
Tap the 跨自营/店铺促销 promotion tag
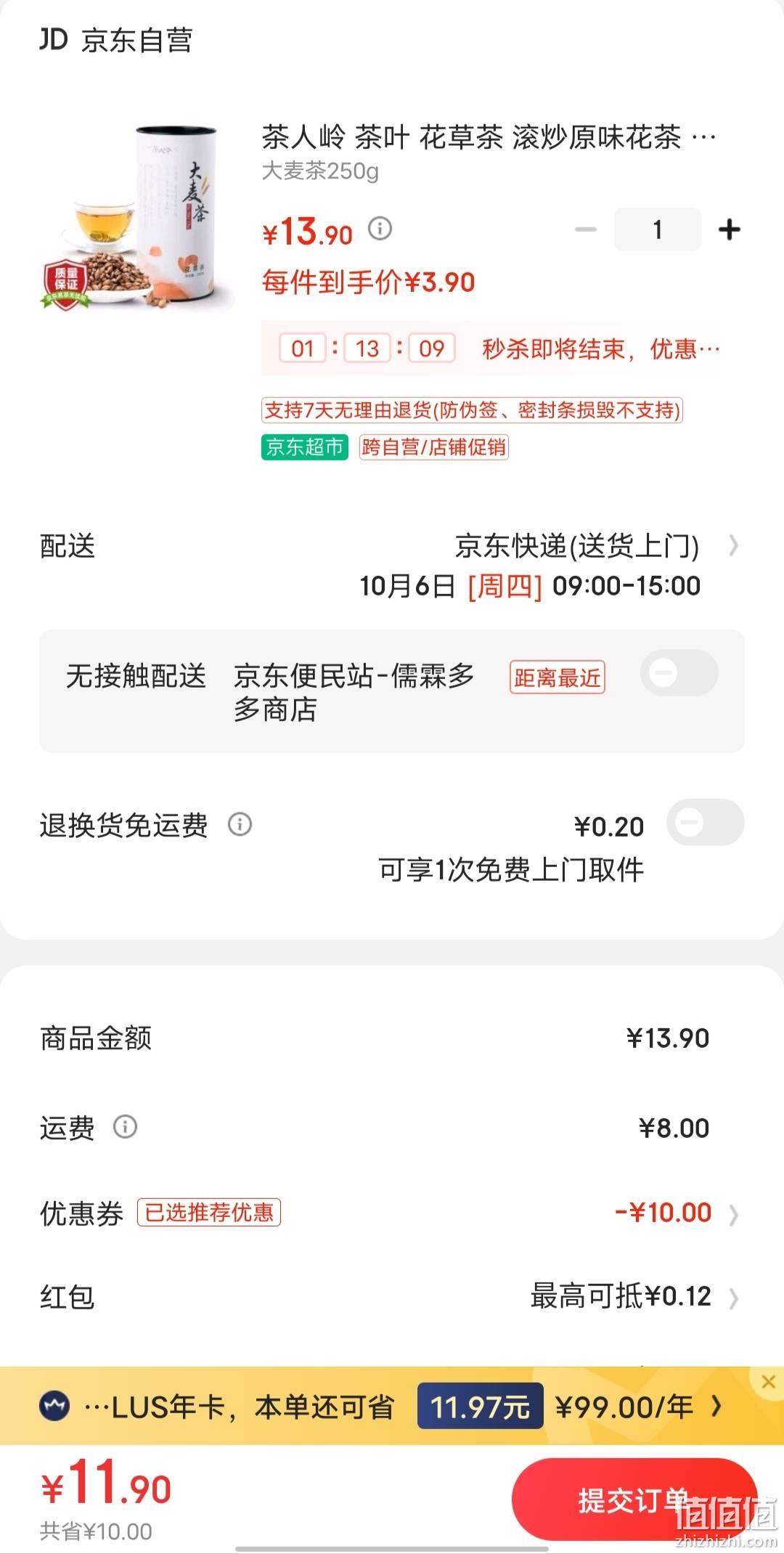433,447
